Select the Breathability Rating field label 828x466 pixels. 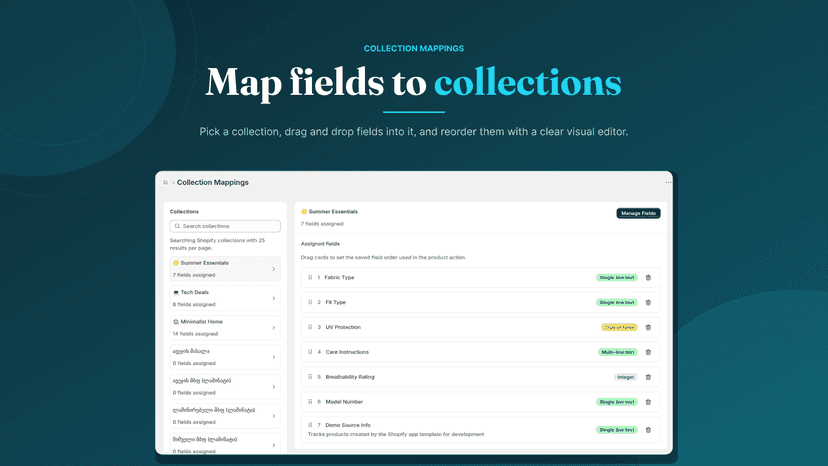click(350, 377)
